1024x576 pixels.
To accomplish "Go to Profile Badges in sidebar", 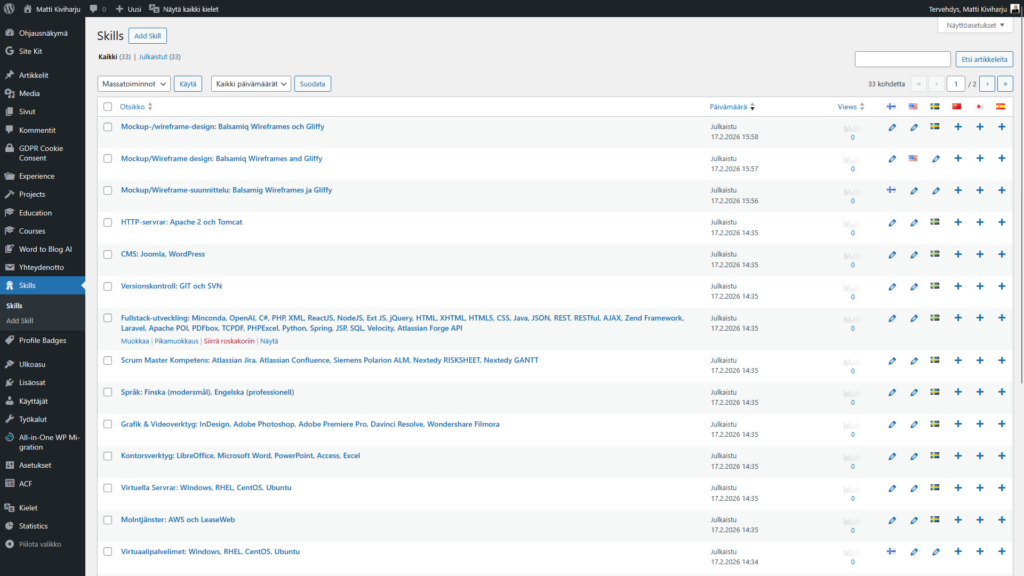I will pos(42,341).
